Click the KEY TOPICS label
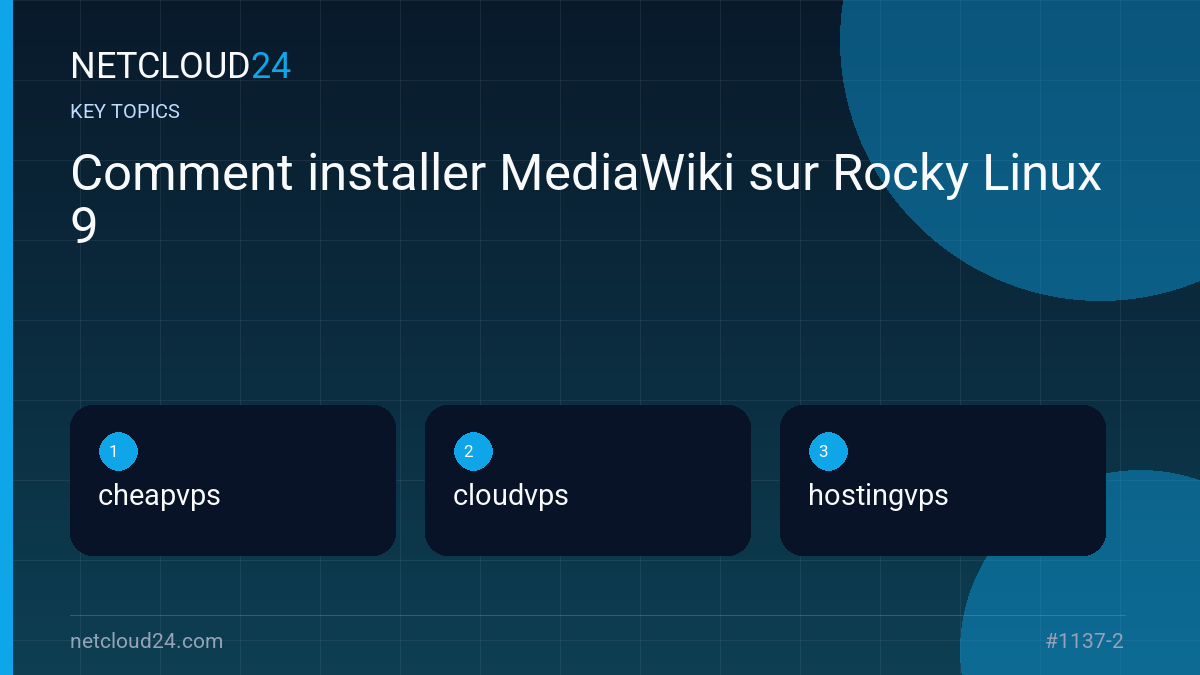This screenshot has width=1200, height=675. (x=125, y=112)
